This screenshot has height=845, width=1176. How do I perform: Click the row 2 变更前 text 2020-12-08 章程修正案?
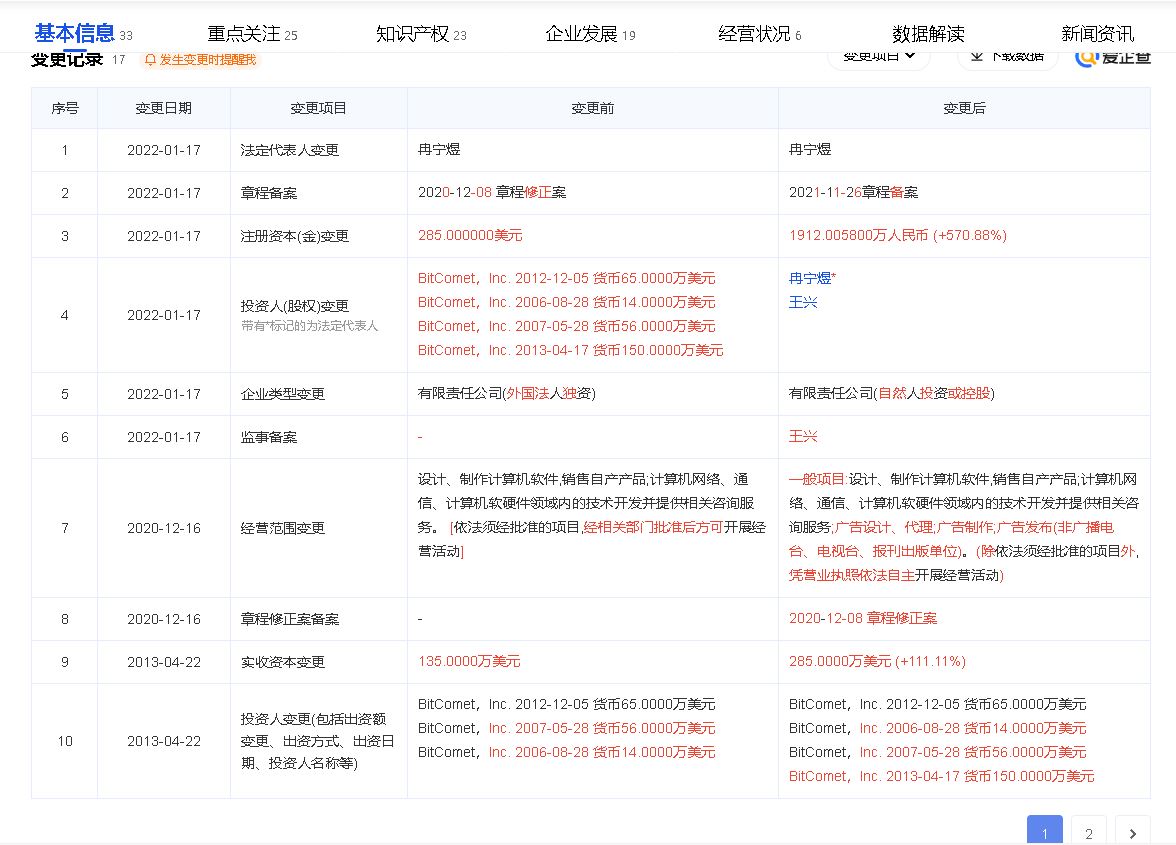tap(492, 192)
